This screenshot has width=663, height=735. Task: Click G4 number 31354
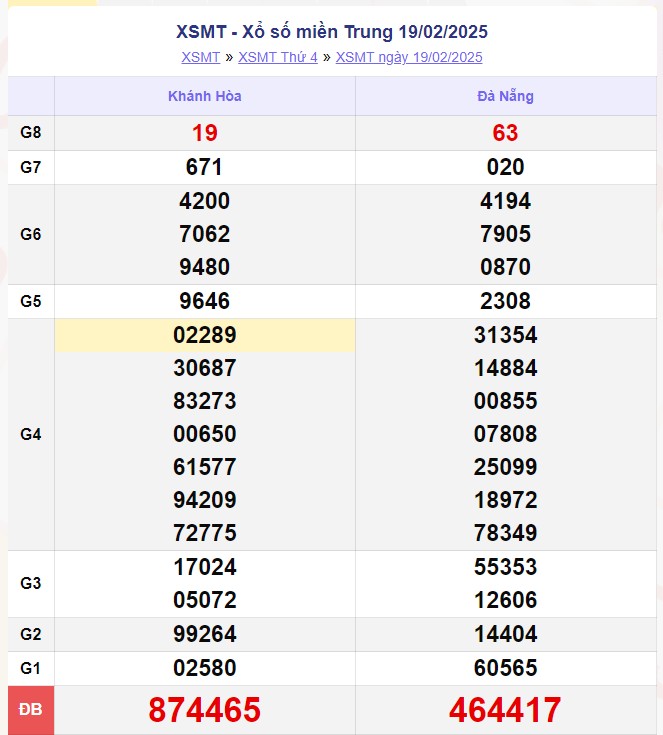pyautogui.click(x=505, y=335)
